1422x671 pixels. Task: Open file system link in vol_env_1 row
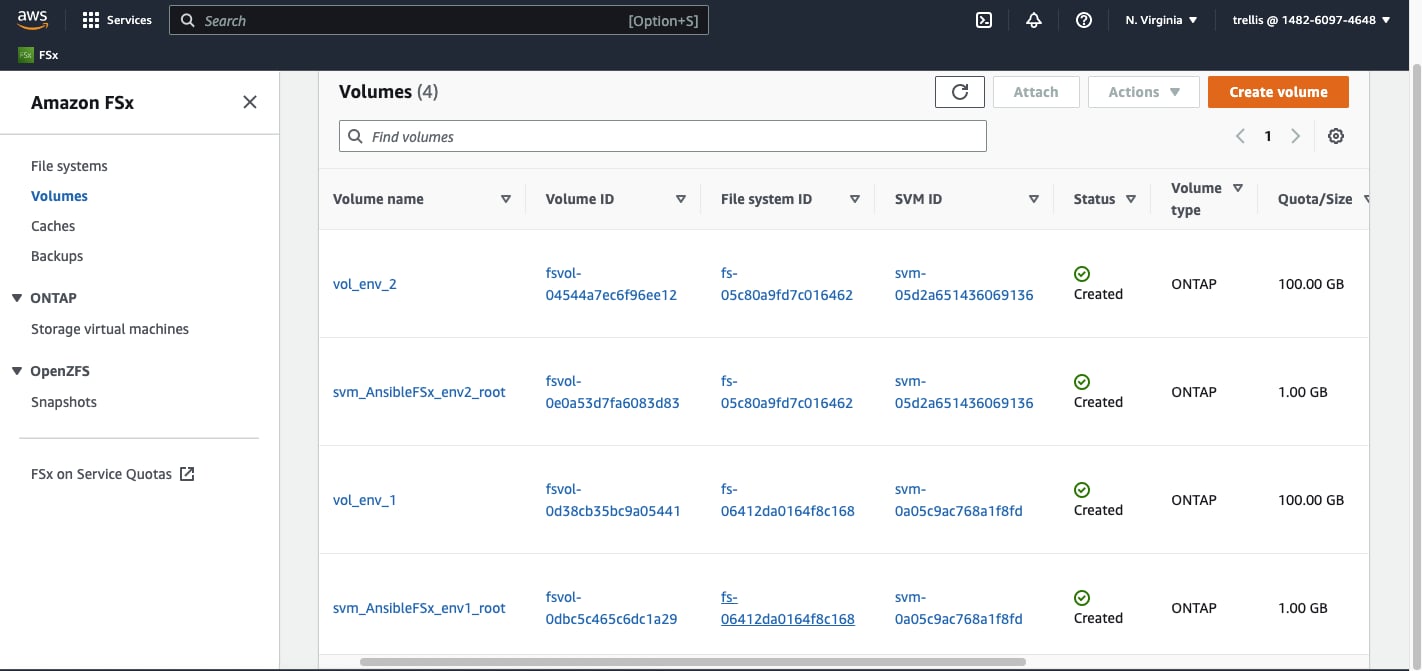pos(788,500)
